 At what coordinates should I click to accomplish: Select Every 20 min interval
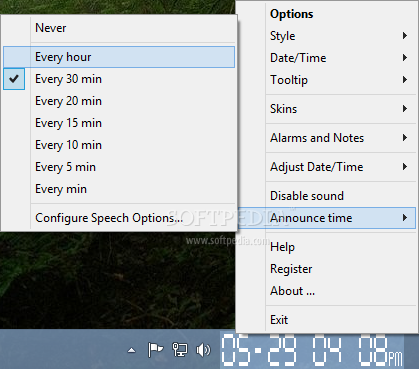point(119,101)
